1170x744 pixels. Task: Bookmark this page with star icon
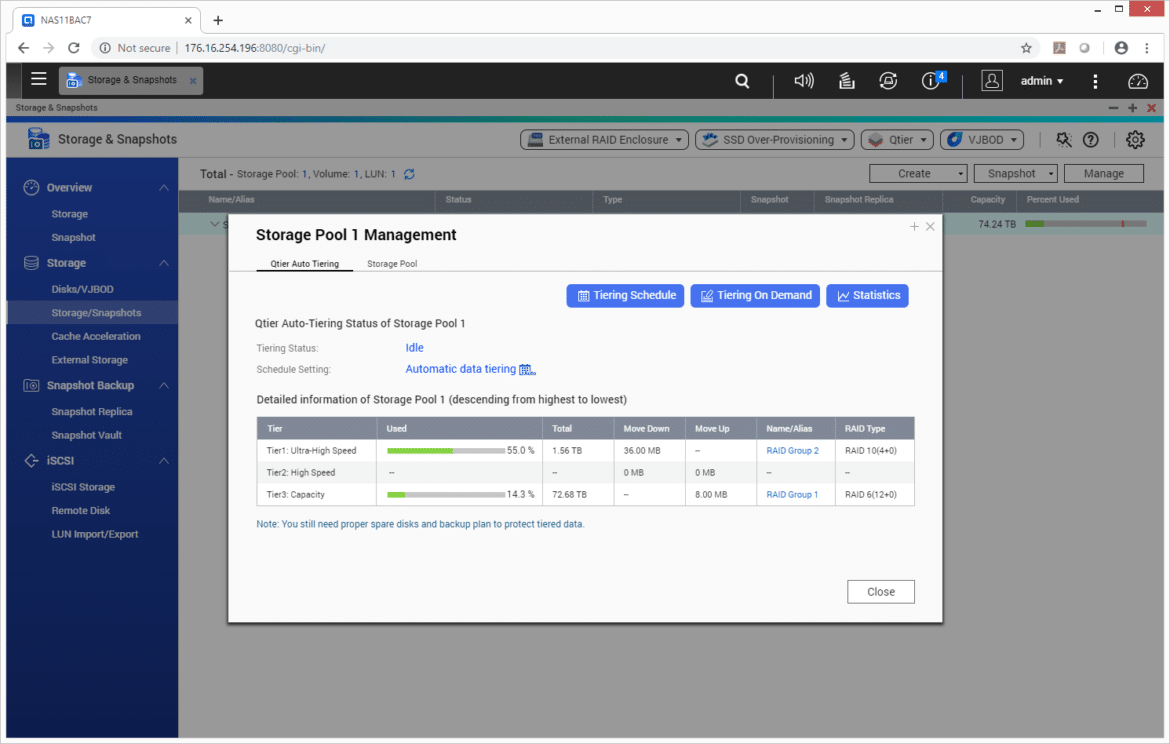pos(1026,48)
